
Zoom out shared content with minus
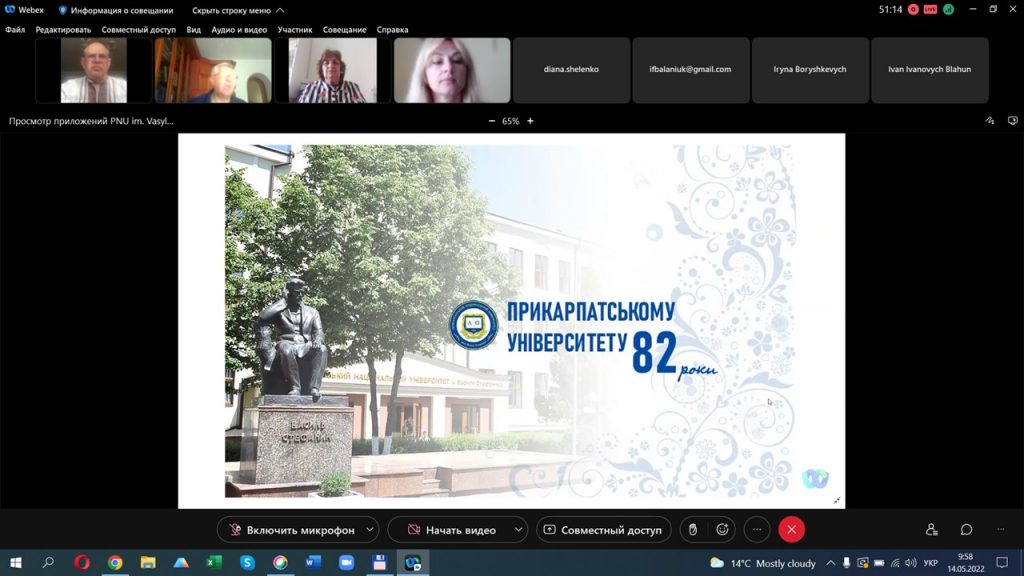point(491,121)
